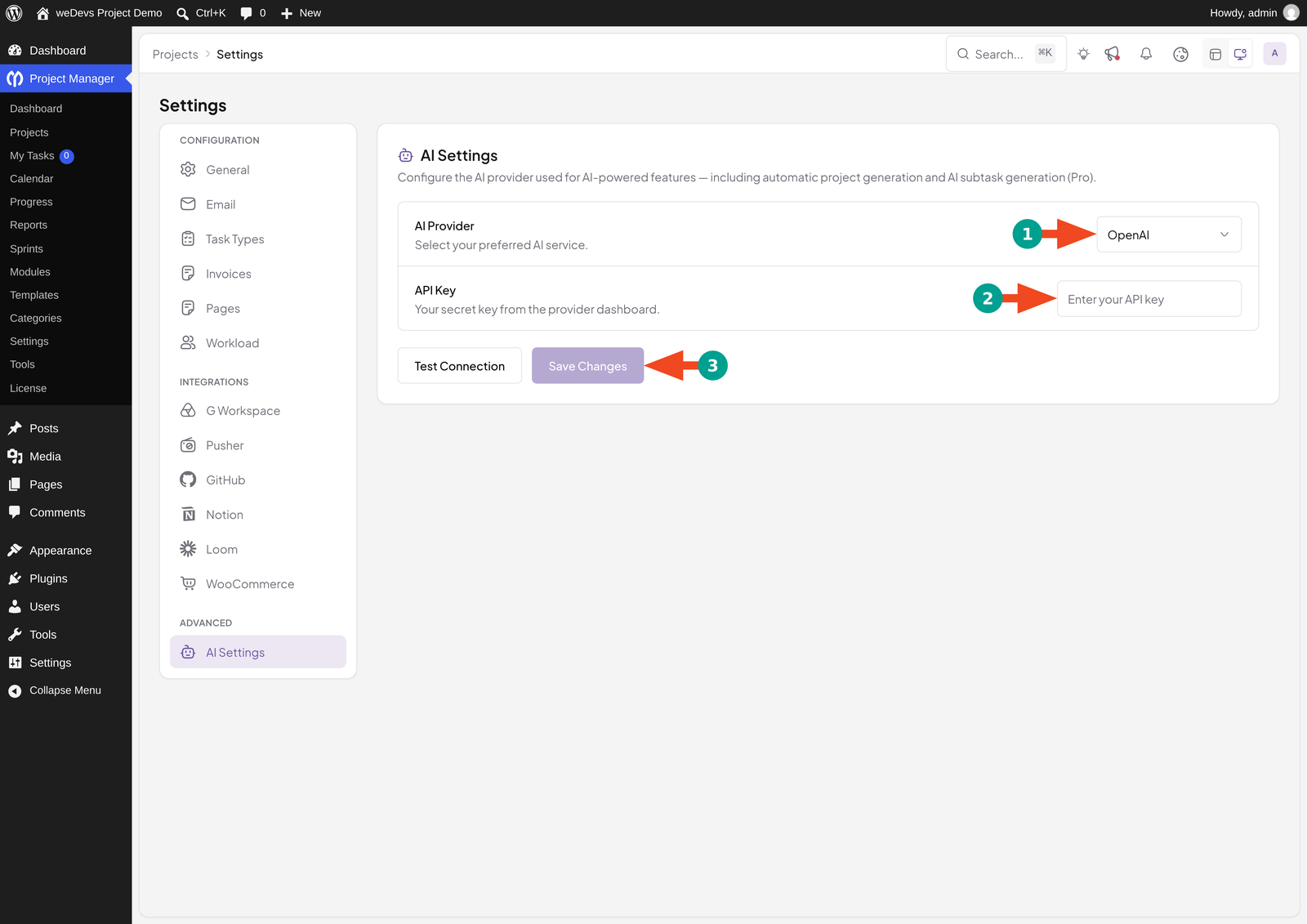This screenshot has width=1307, height=924.
Task: Click the API key input field
Action: (1149, 299)
